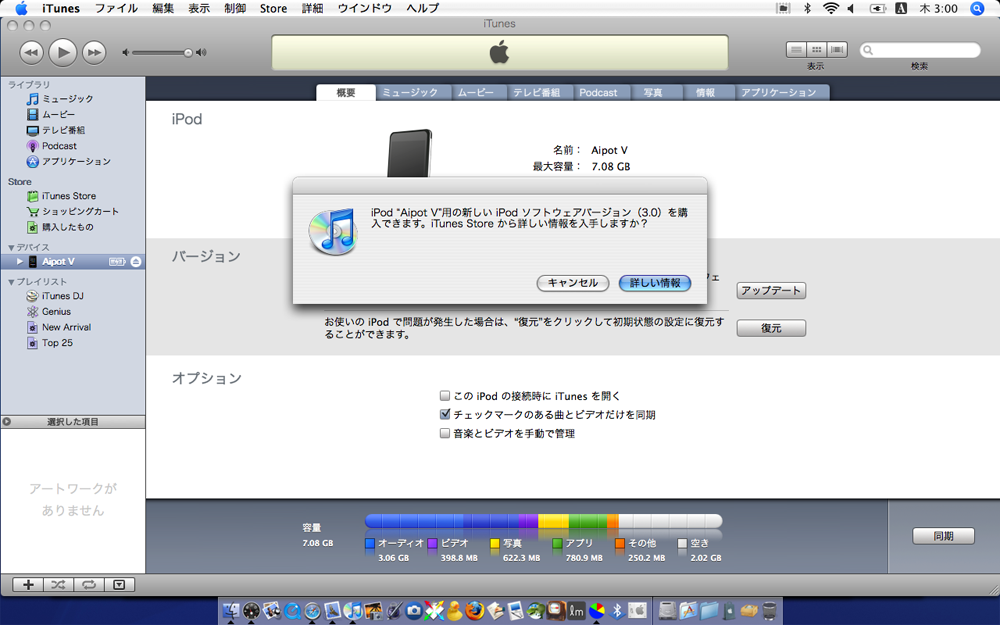This screenshot has height=625, width=1000.
Task: Switch to grid view display
Action: coord(816,49)
